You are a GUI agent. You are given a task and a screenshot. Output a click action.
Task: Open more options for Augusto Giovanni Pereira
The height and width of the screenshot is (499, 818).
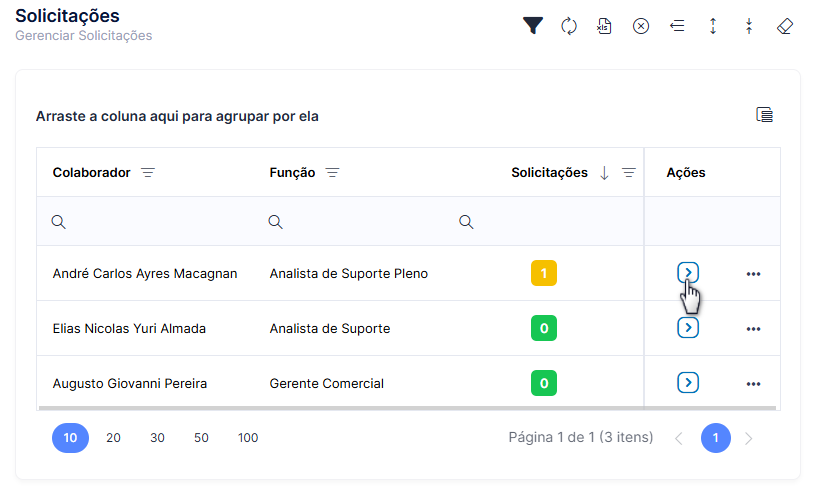pyautogui.click(x=753, y=384)
